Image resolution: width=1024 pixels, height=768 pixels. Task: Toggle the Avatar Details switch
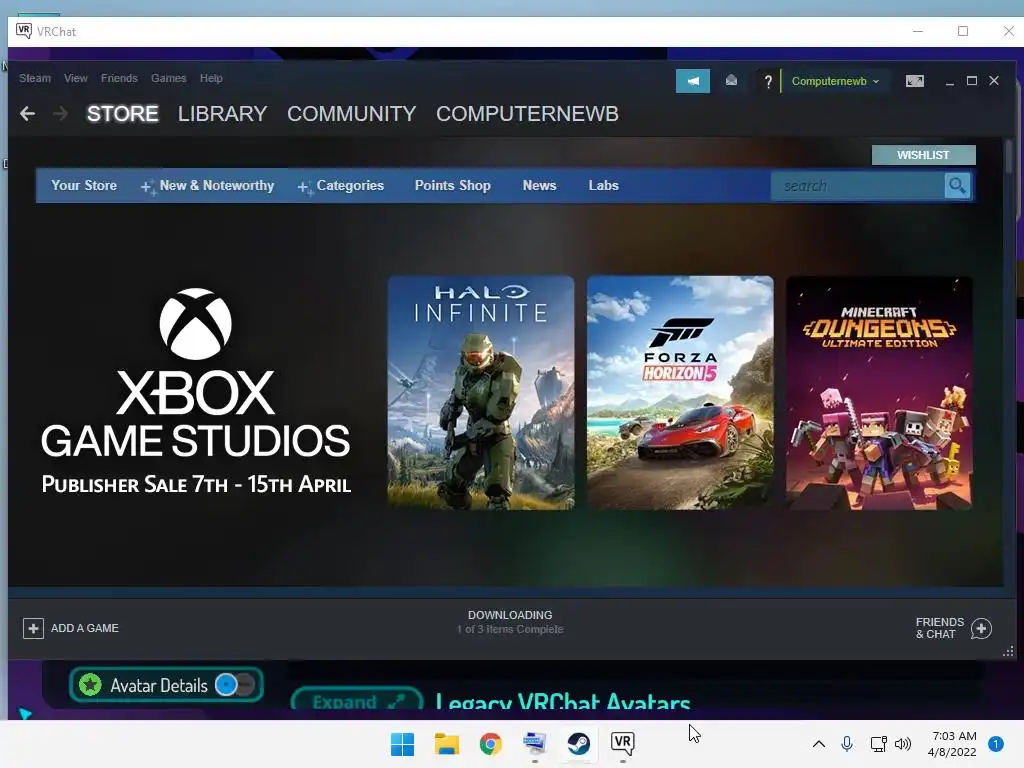[x=234, y=685]
